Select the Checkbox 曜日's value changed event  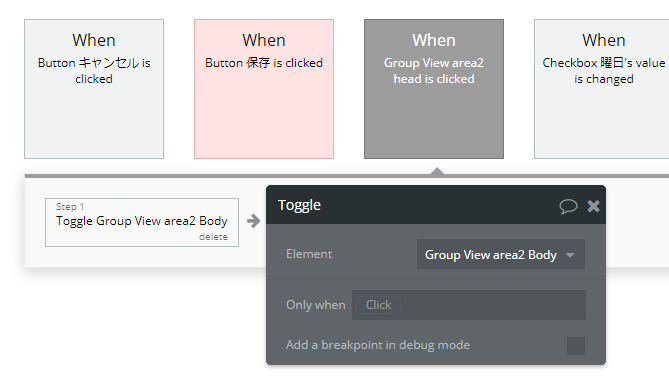[x=602, y=89]
